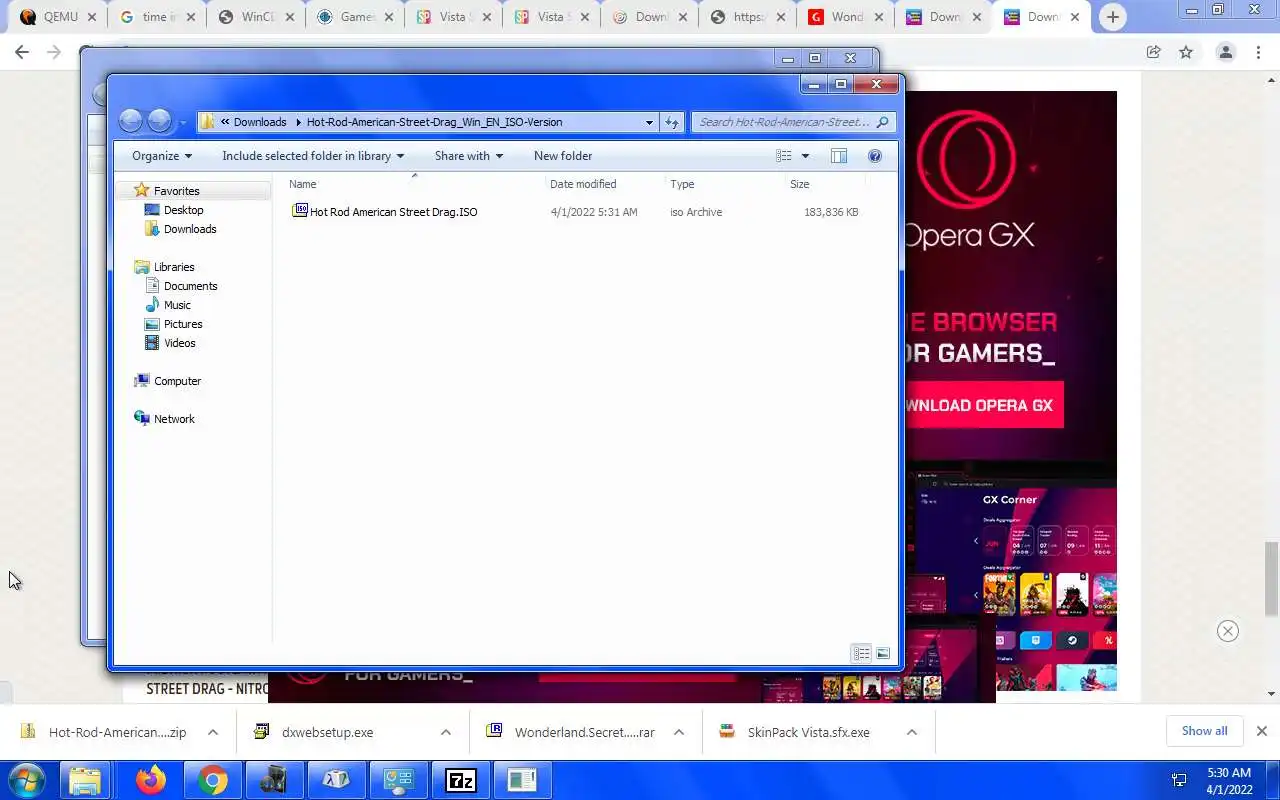The width and height of the screenshot is (1280, 800).
Task: Open the view options dropdown arrow
Action: coord(805,156)
